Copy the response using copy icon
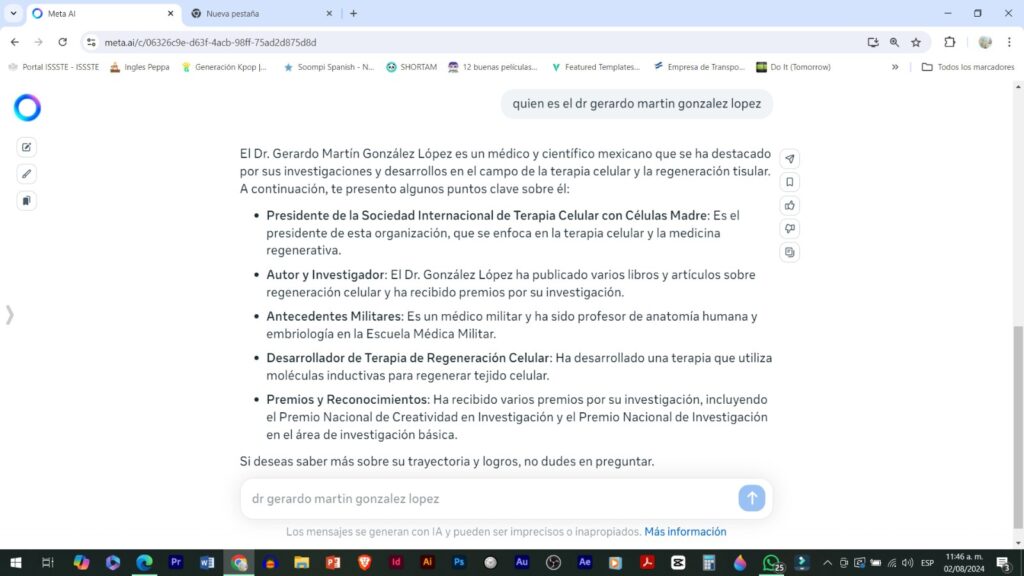 point(790,252)
